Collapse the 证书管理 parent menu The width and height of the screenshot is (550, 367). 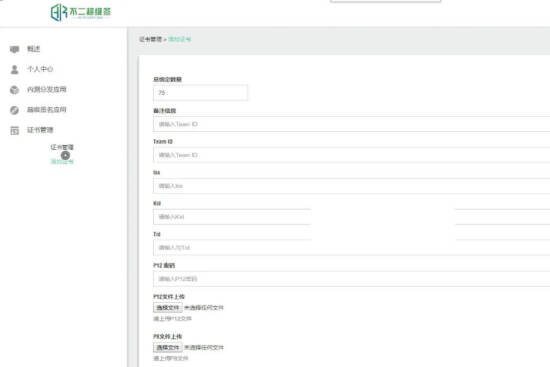(x=40, y=130)
